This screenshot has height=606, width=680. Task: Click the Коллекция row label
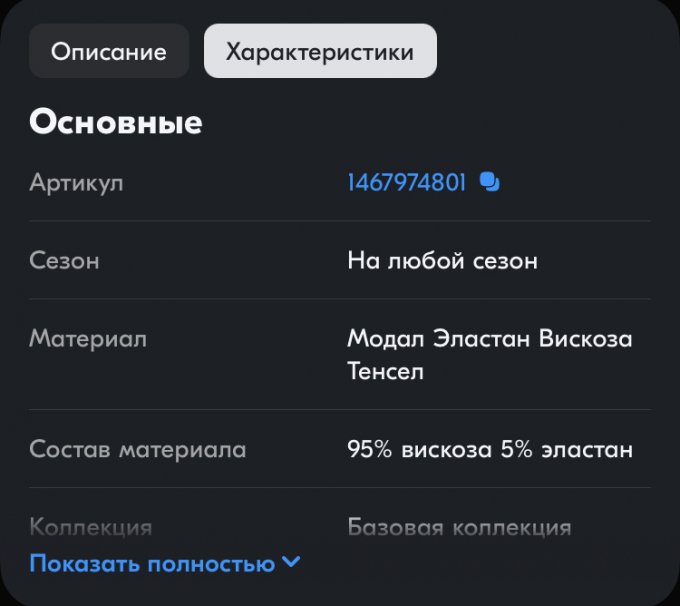coord(91,527)
